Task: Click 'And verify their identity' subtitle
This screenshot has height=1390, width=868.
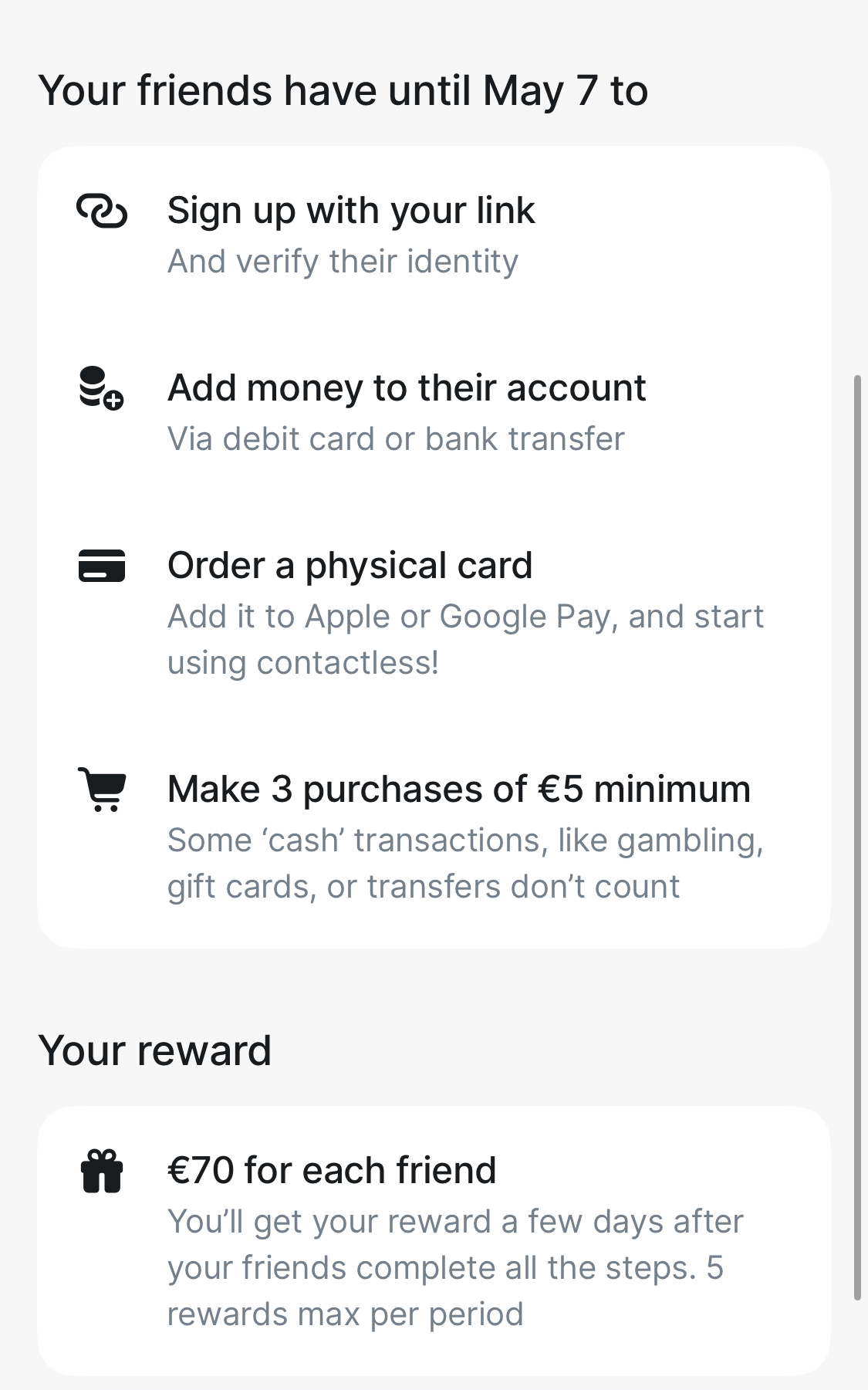Action: (343, 262)
